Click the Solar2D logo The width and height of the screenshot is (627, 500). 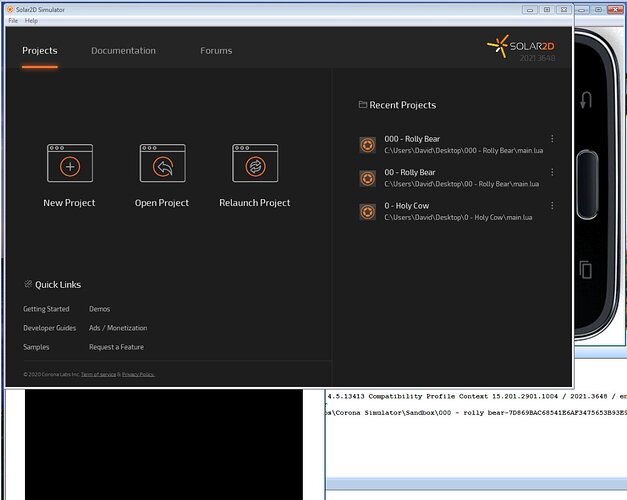pyautogui.click(x=521, y=46)
